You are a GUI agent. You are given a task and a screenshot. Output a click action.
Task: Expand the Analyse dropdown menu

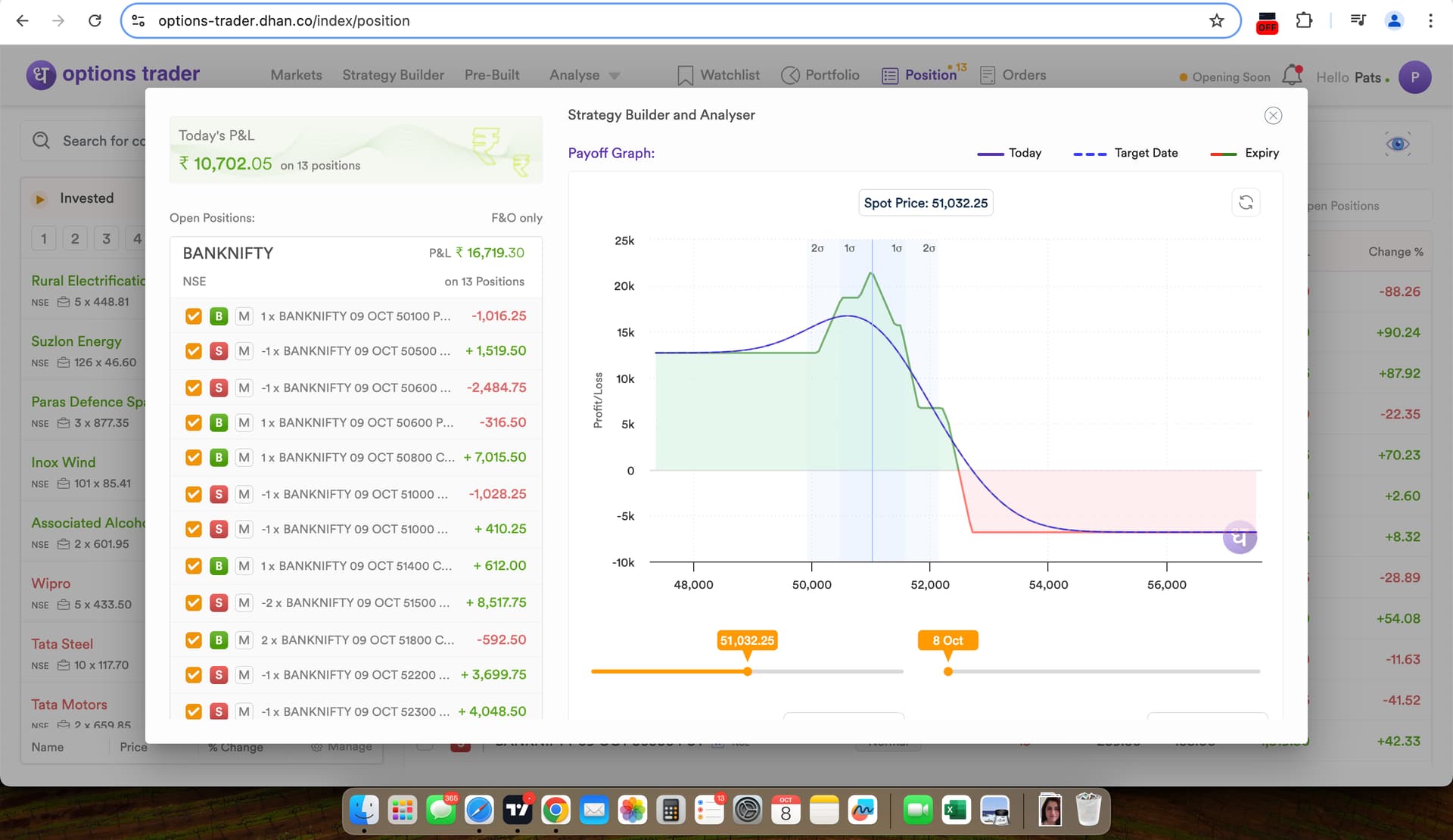pos(584,75)
